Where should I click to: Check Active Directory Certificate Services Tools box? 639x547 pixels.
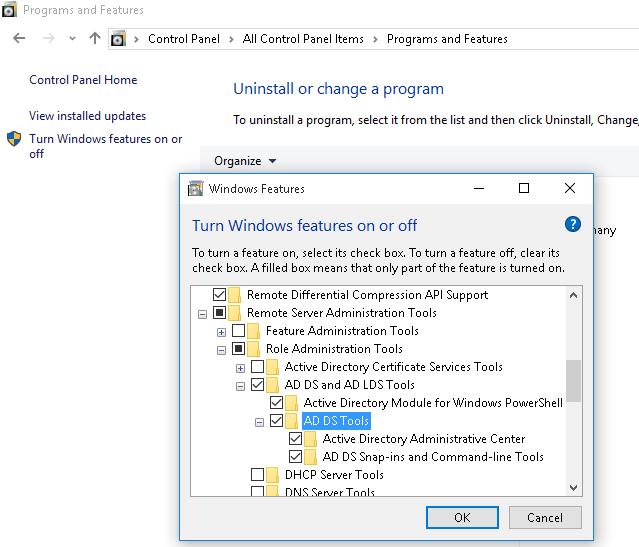coord(257,366)
